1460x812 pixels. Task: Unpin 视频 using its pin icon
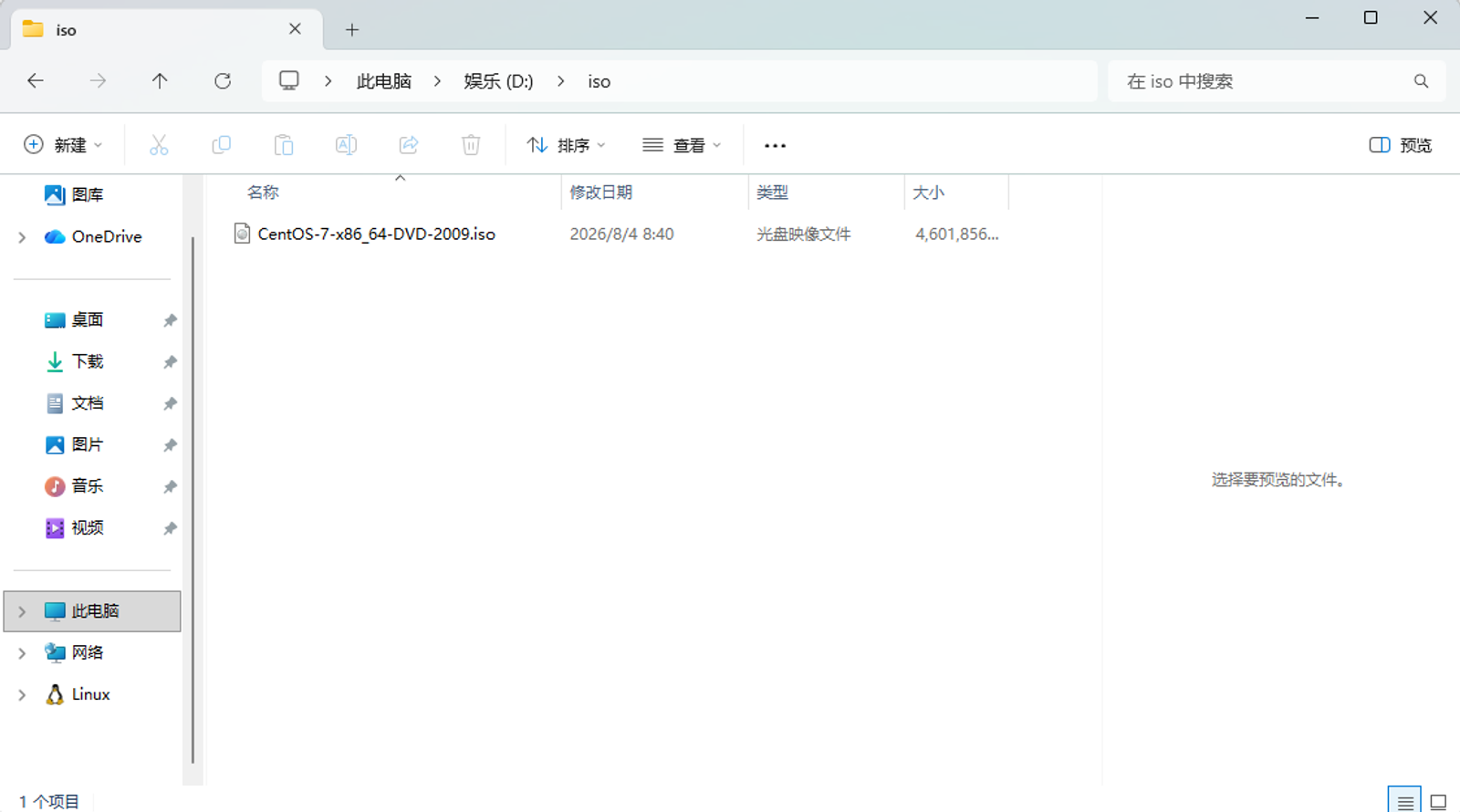click(170, 528)
